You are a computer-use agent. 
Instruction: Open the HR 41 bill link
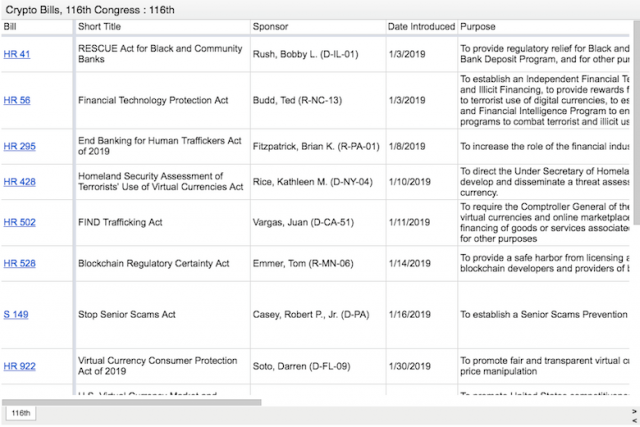(x=17, y=54)
